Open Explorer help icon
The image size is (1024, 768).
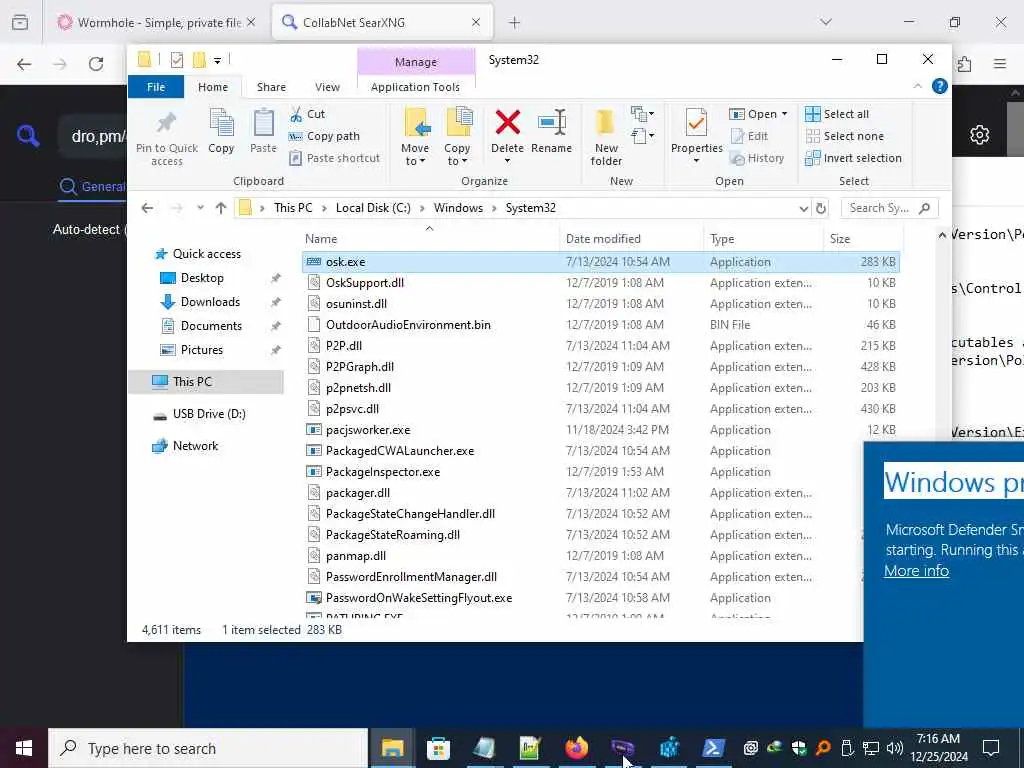[x=939, y=86]
